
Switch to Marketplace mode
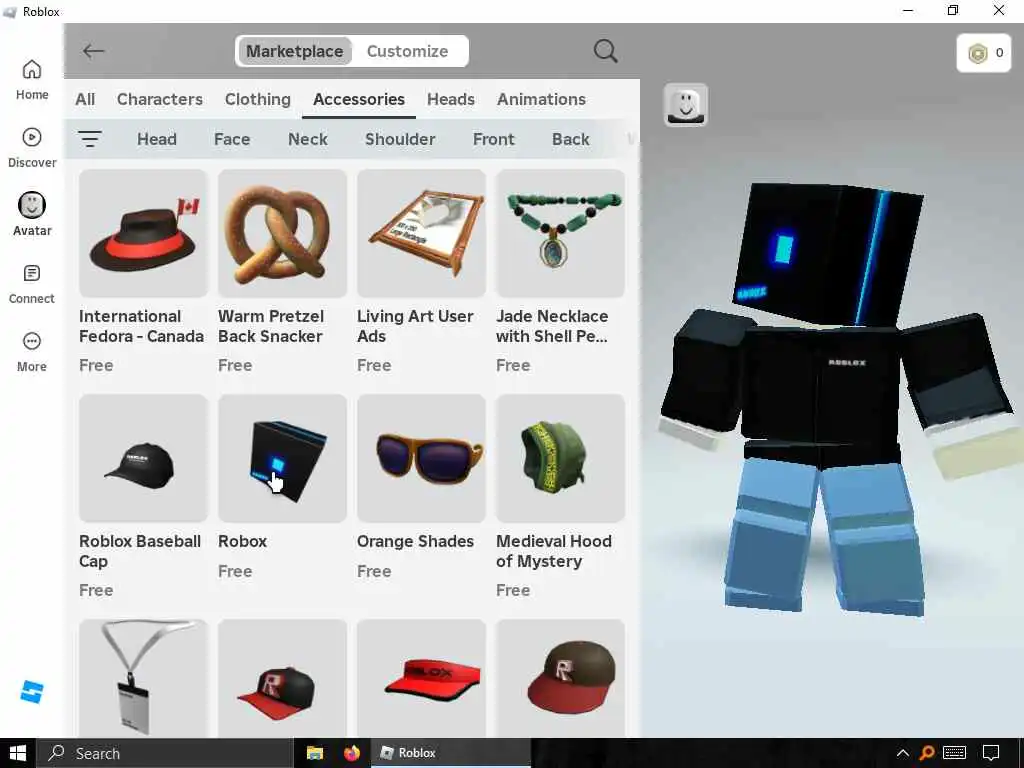tap(295, 51)
